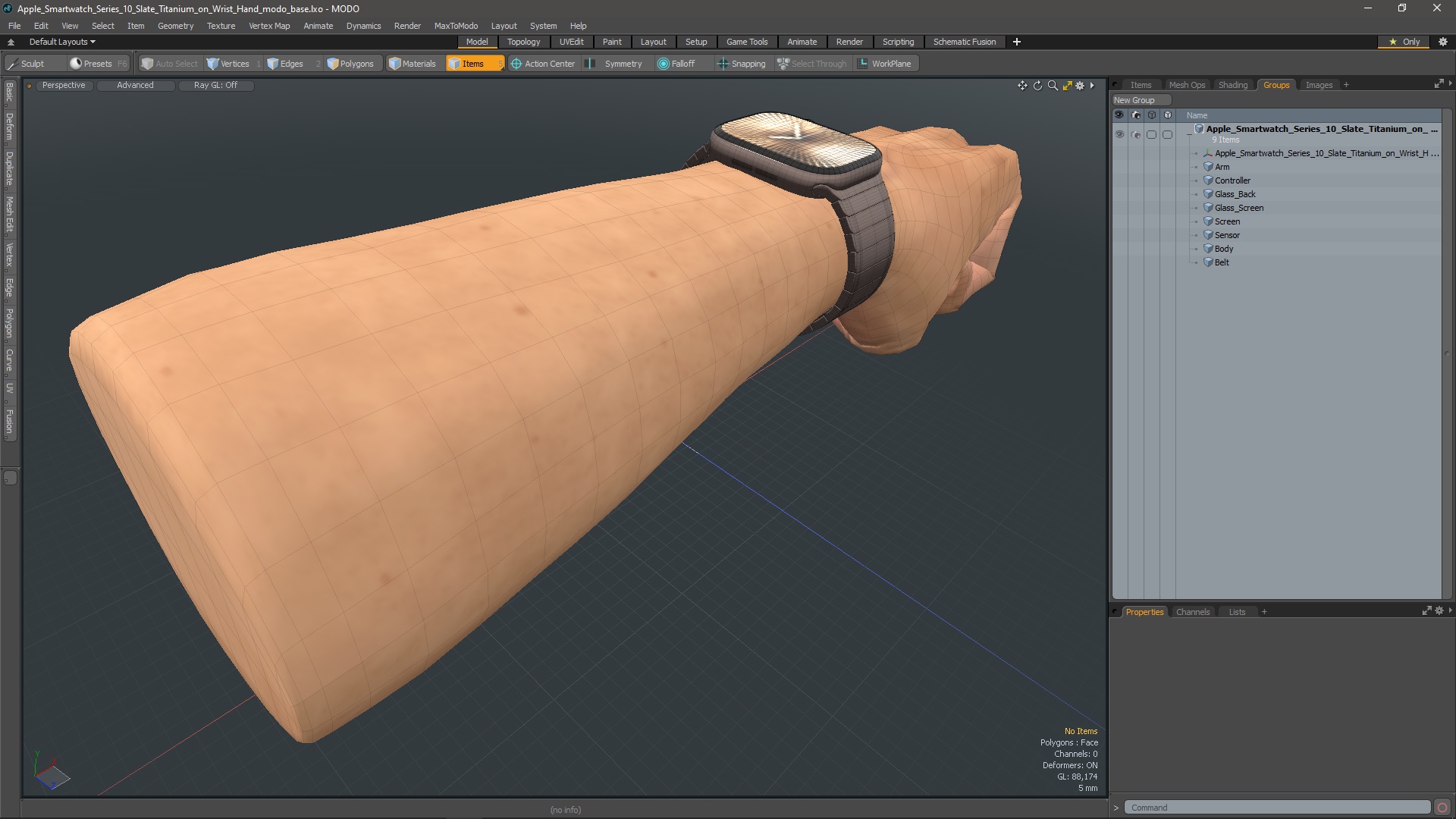Tick the group's first empty checkbox
This screenshot has height=819, width=1456.
point(1151,135)
